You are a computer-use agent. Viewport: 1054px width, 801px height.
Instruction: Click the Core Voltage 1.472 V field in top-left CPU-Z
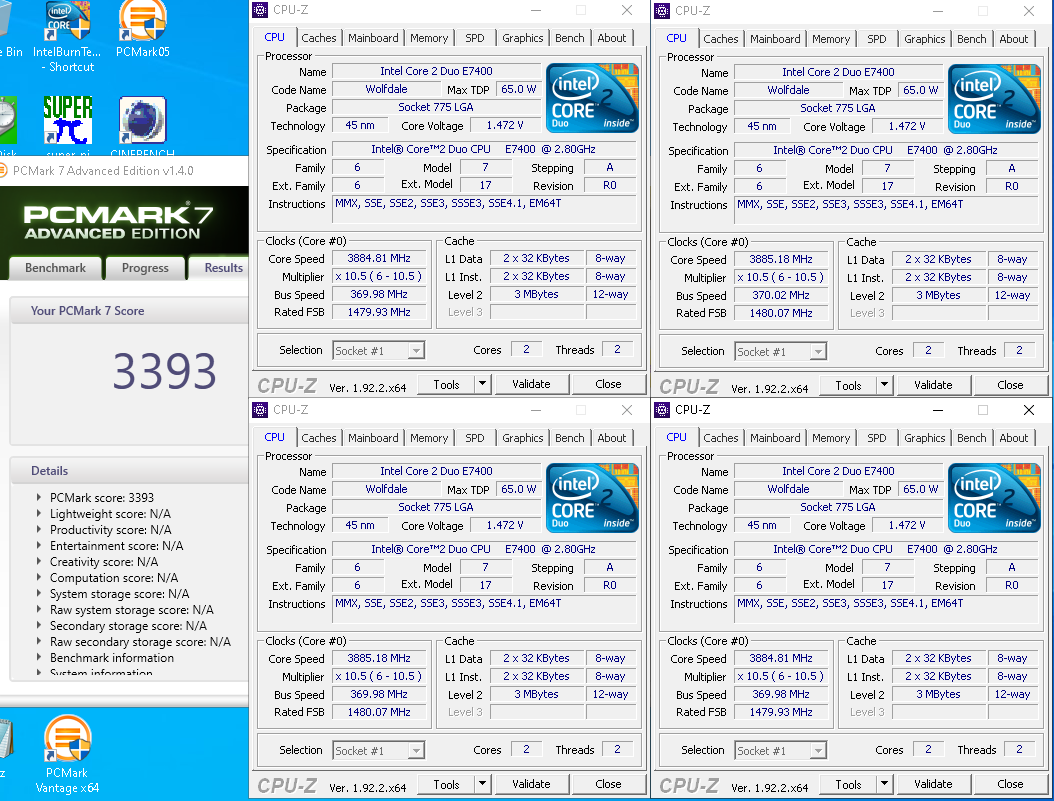[x=505, y=126]
